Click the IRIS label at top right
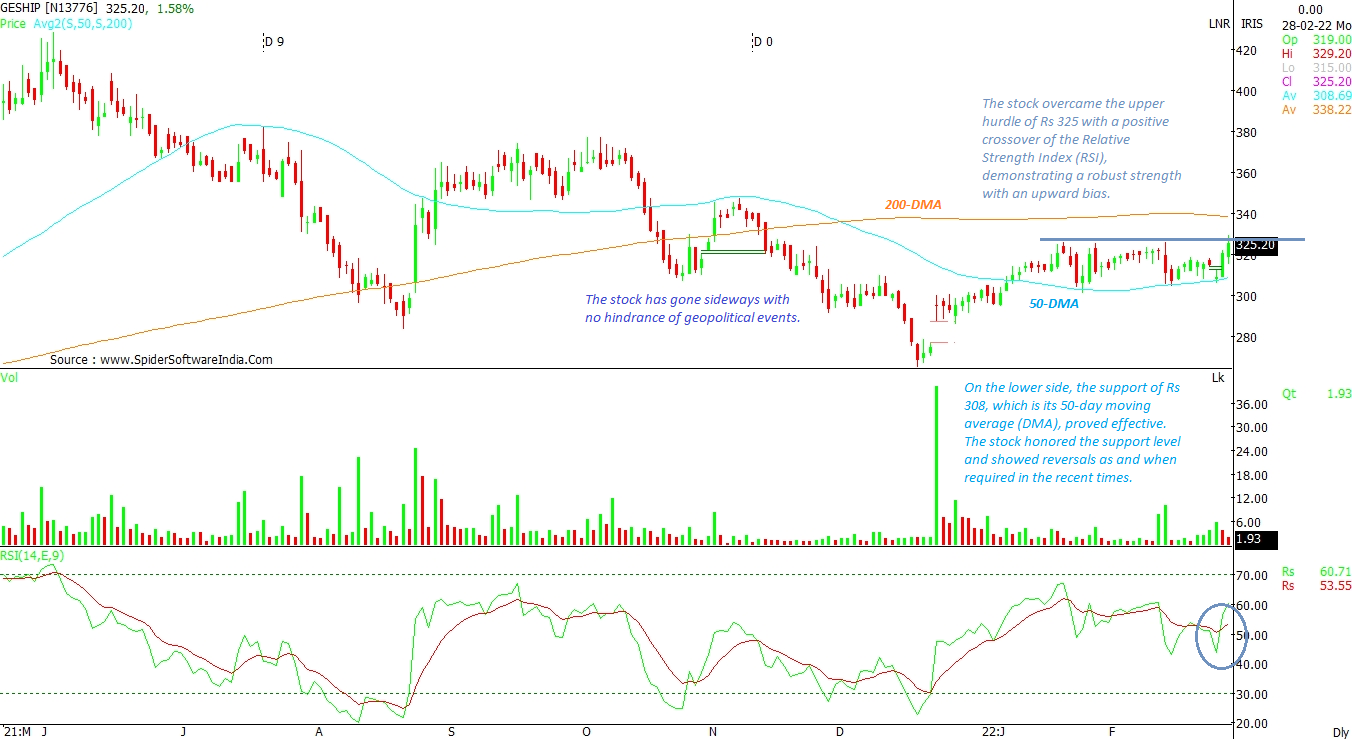 1253,23
